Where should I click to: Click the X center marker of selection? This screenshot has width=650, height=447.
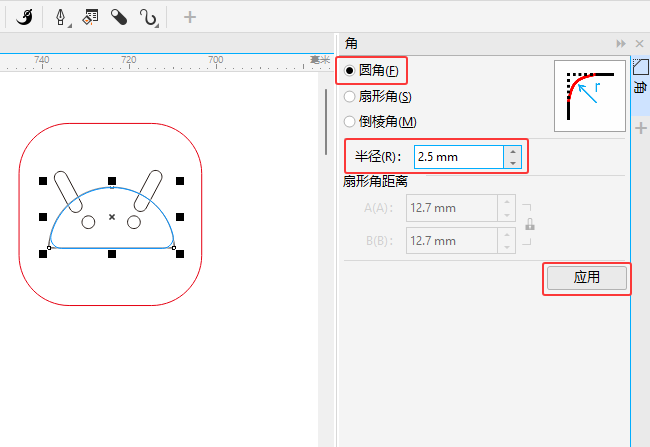coord(112,217)
